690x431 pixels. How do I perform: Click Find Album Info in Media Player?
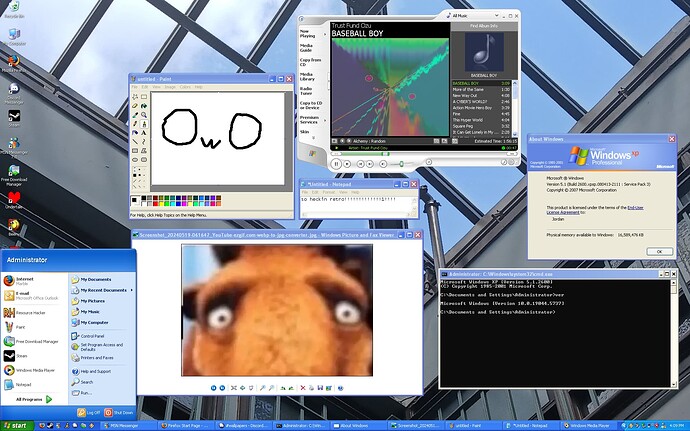(484, 26)
